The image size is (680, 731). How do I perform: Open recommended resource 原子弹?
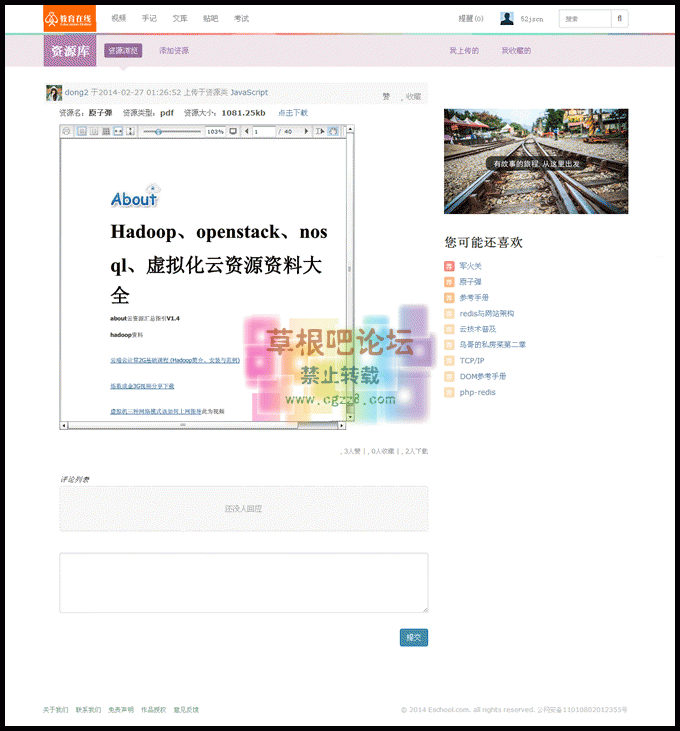coord(470,282)
